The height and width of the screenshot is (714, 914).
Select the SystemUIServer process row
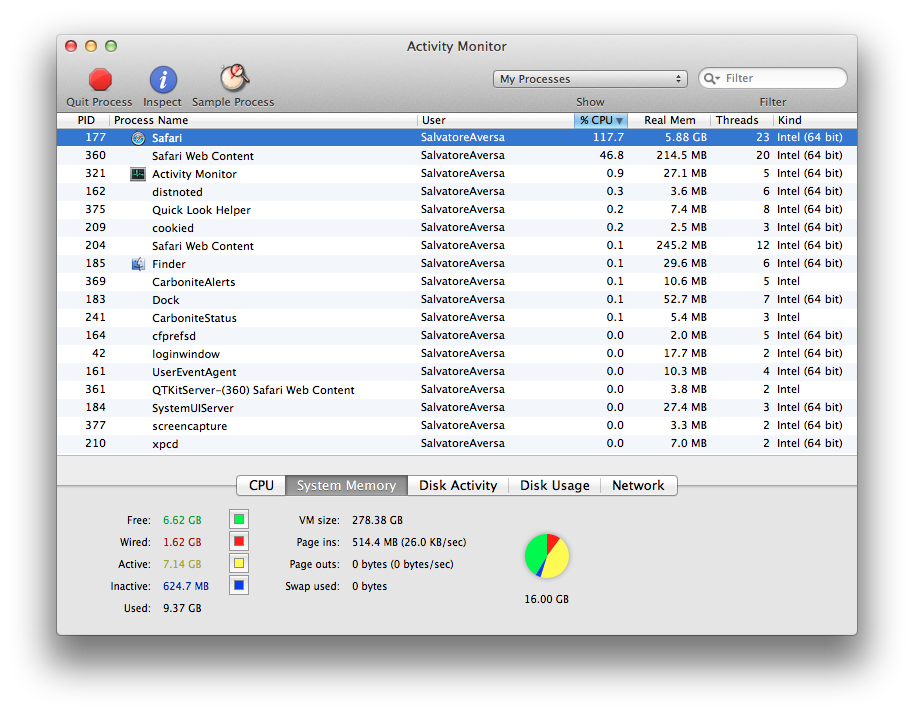pyautogui.click(x=457, y=408)
